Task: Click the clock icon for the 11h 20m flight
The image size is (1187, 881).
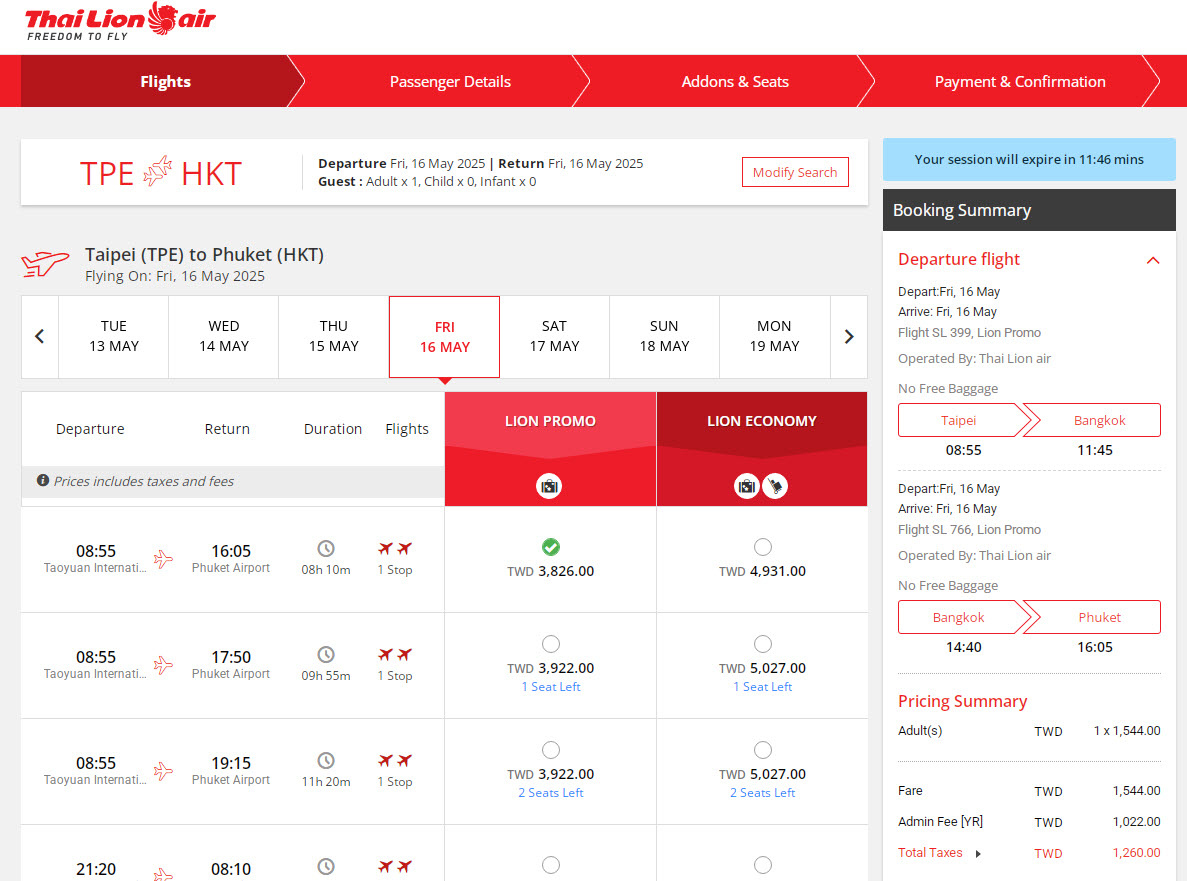Action: (x=326, y=761)
